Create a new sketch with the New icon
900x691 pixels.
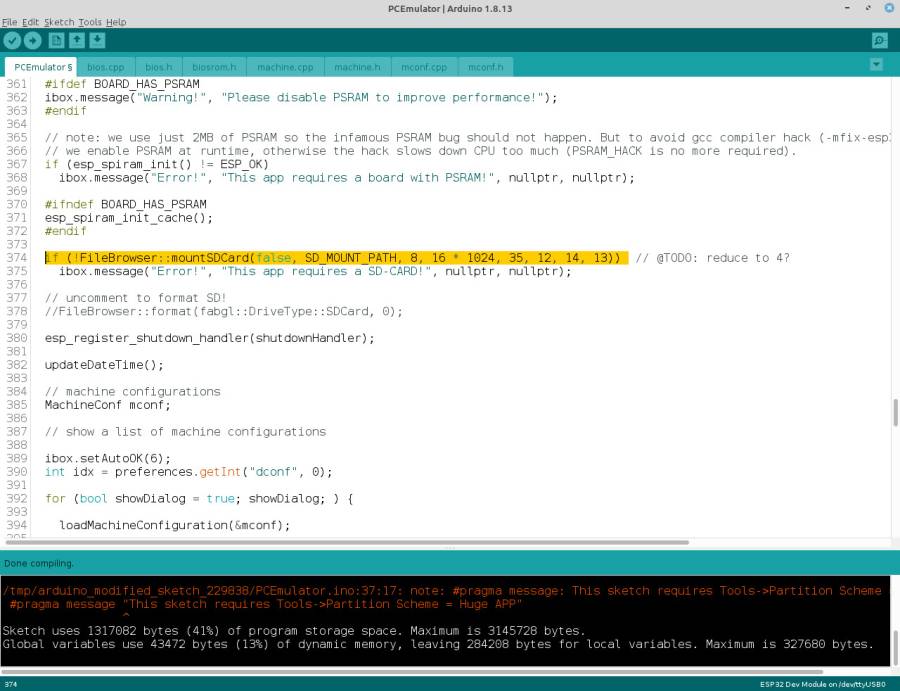coord(56,40)
